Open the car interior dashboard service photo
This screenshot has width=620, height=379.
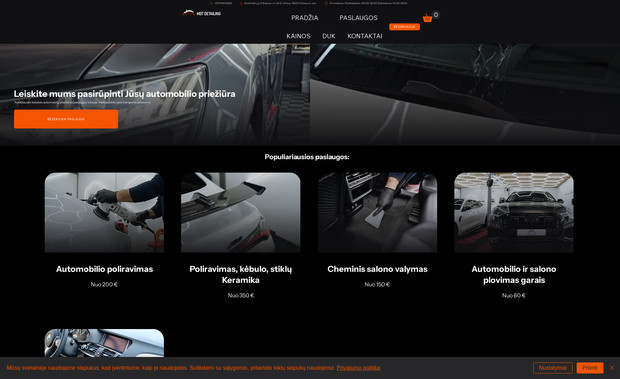pos(104,343)
